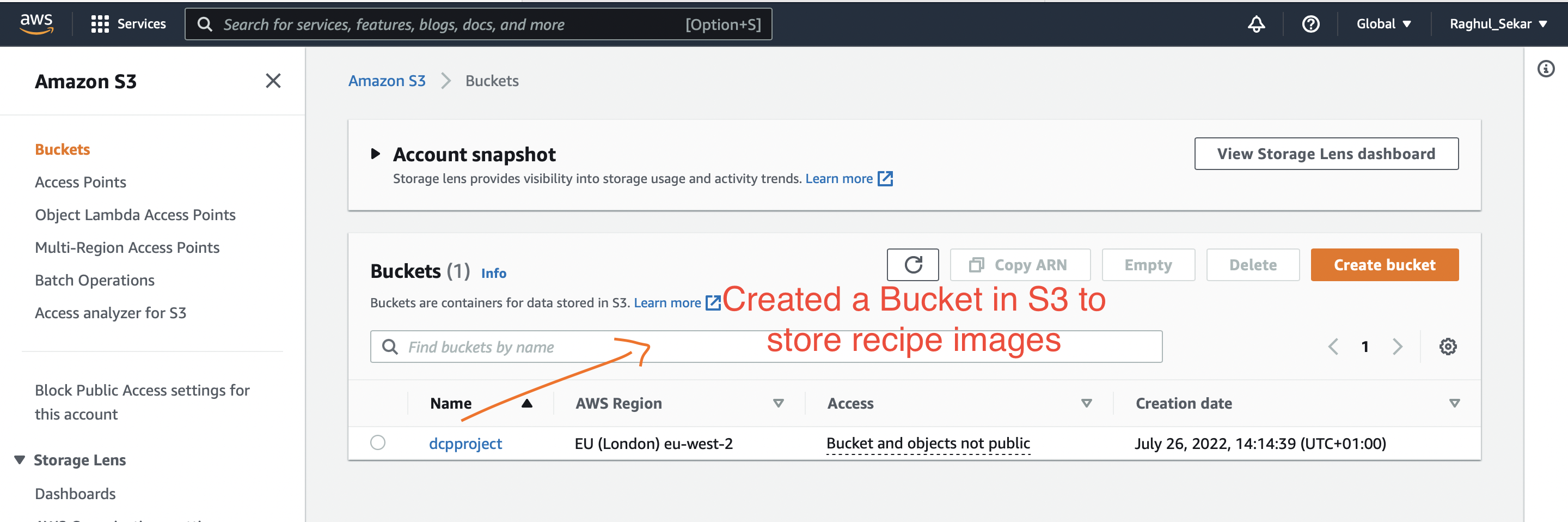Click the Delete bucket button

point(1253,265)
